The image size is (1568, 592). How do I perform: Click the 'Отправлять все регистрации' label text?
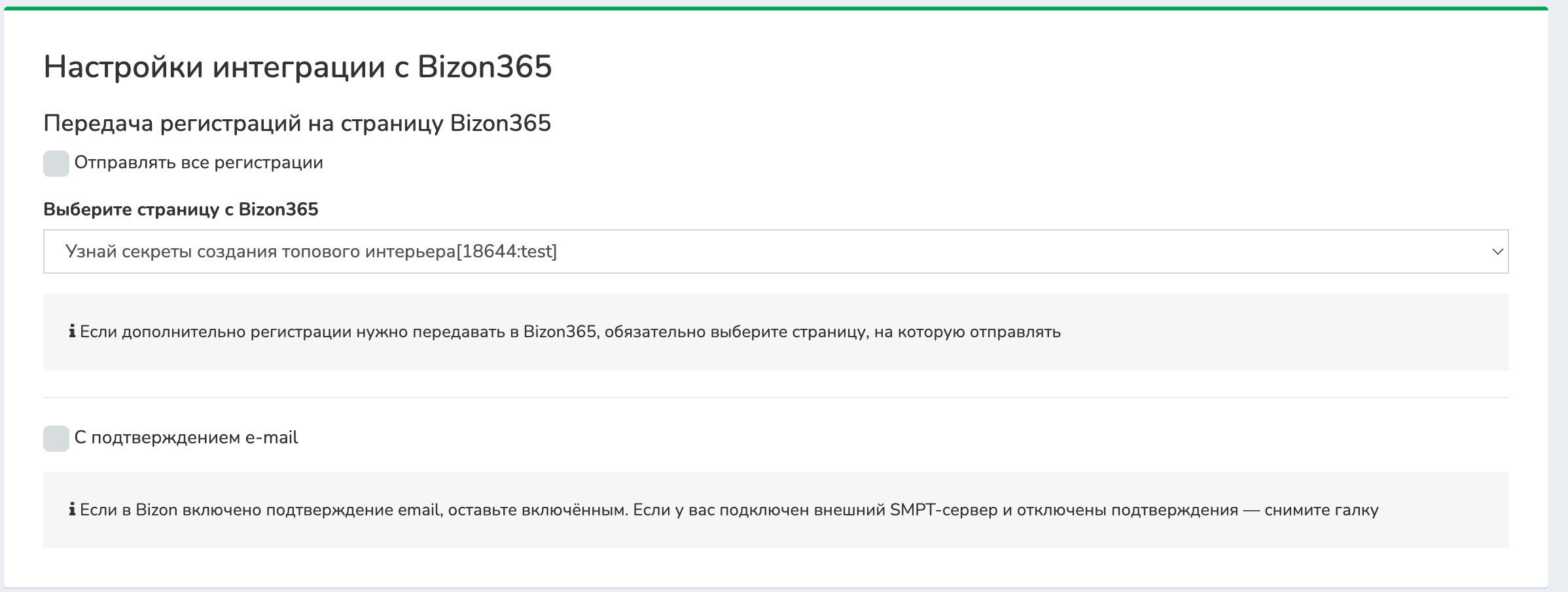pyautogui.click(x=198, y=163)
